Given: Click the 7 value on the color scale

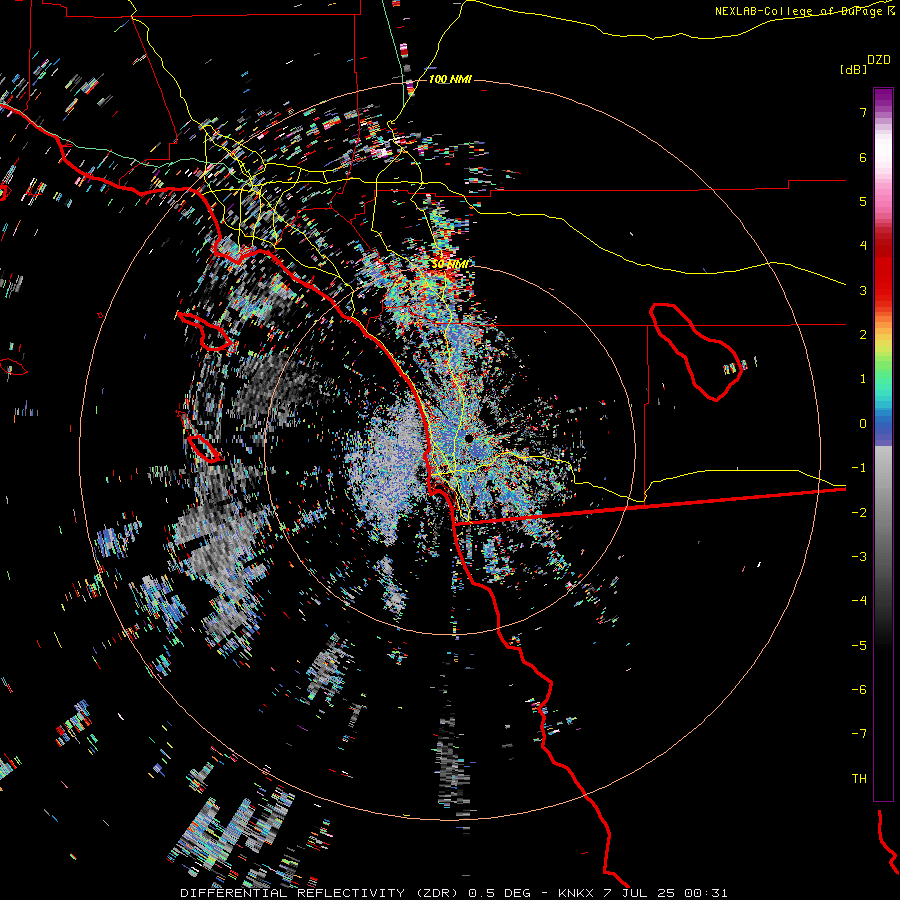Looking at the screenshot, I should coord(863,112).
